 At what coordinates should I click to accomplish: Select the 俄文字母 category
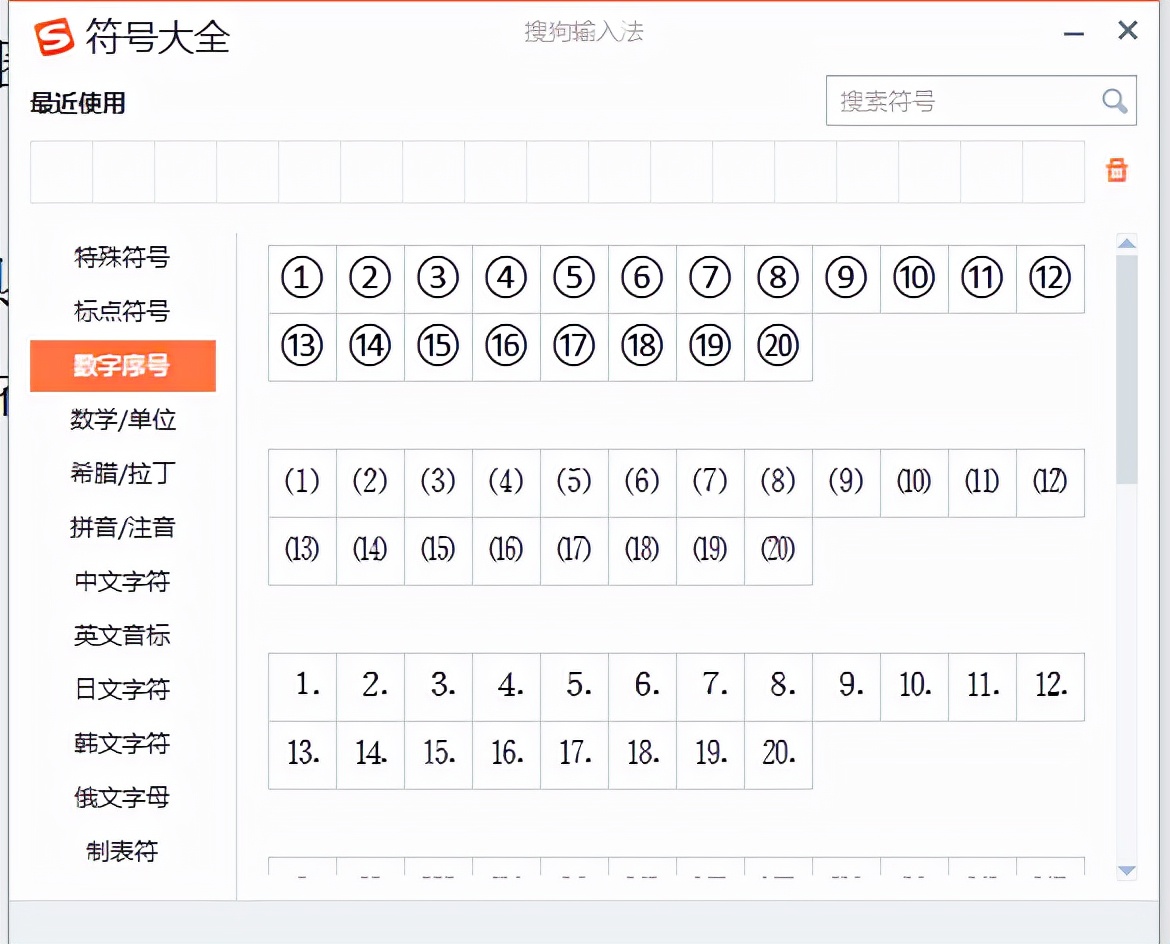(121, 797)
